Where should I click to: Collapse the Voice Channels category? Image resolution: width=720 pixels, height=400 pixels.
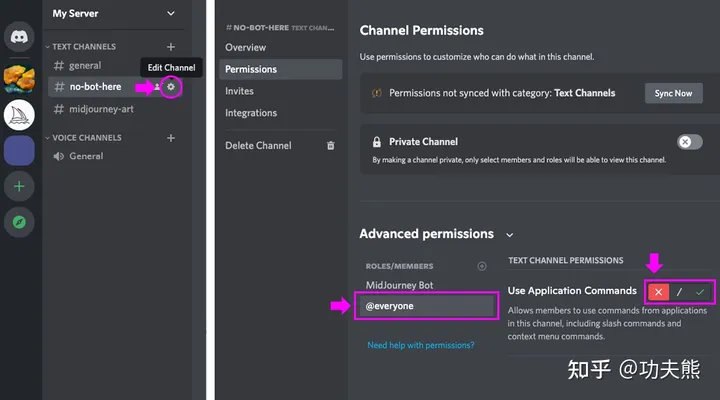click(86, 138)
